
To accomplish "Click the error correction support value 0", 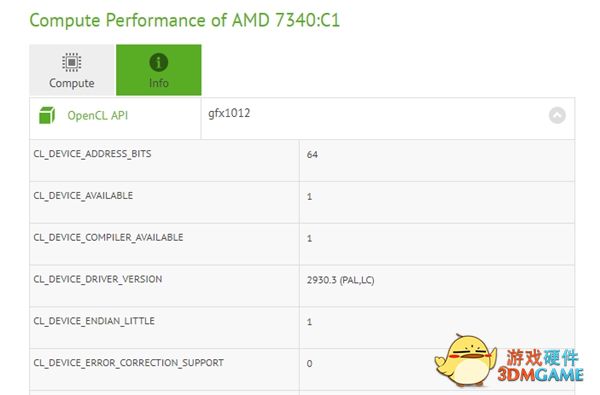I will [309, 364].
